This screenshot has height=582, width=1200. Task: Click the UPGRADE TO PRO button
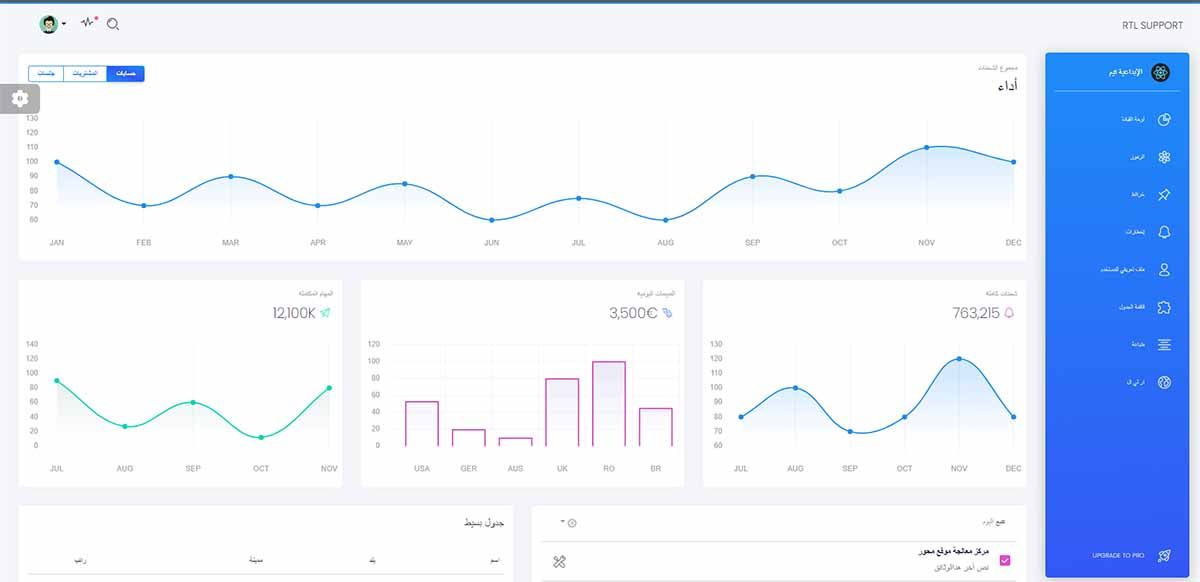click(1115, 555)
